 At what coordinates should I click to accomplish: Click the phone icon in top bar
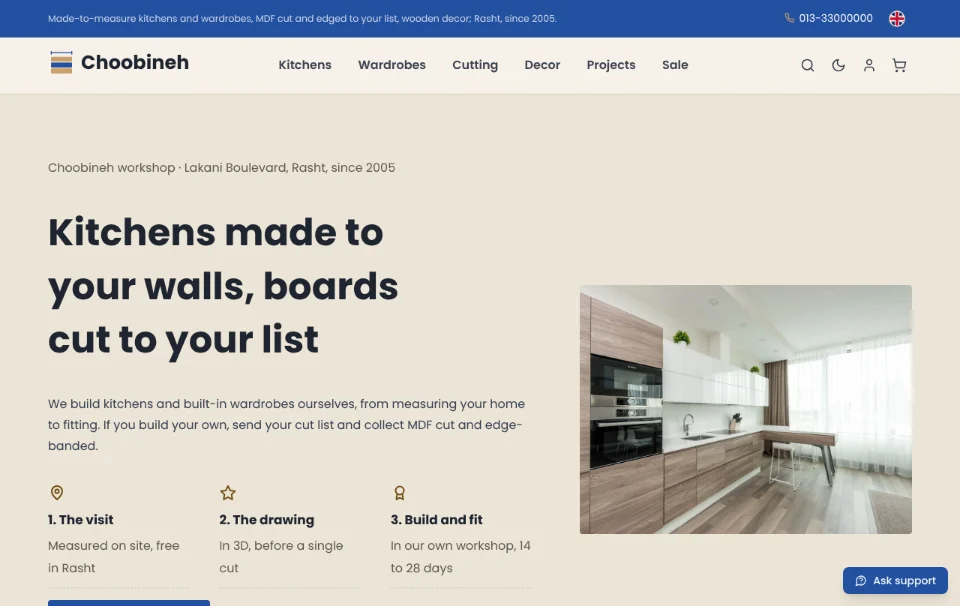click(x=789, y=18)
